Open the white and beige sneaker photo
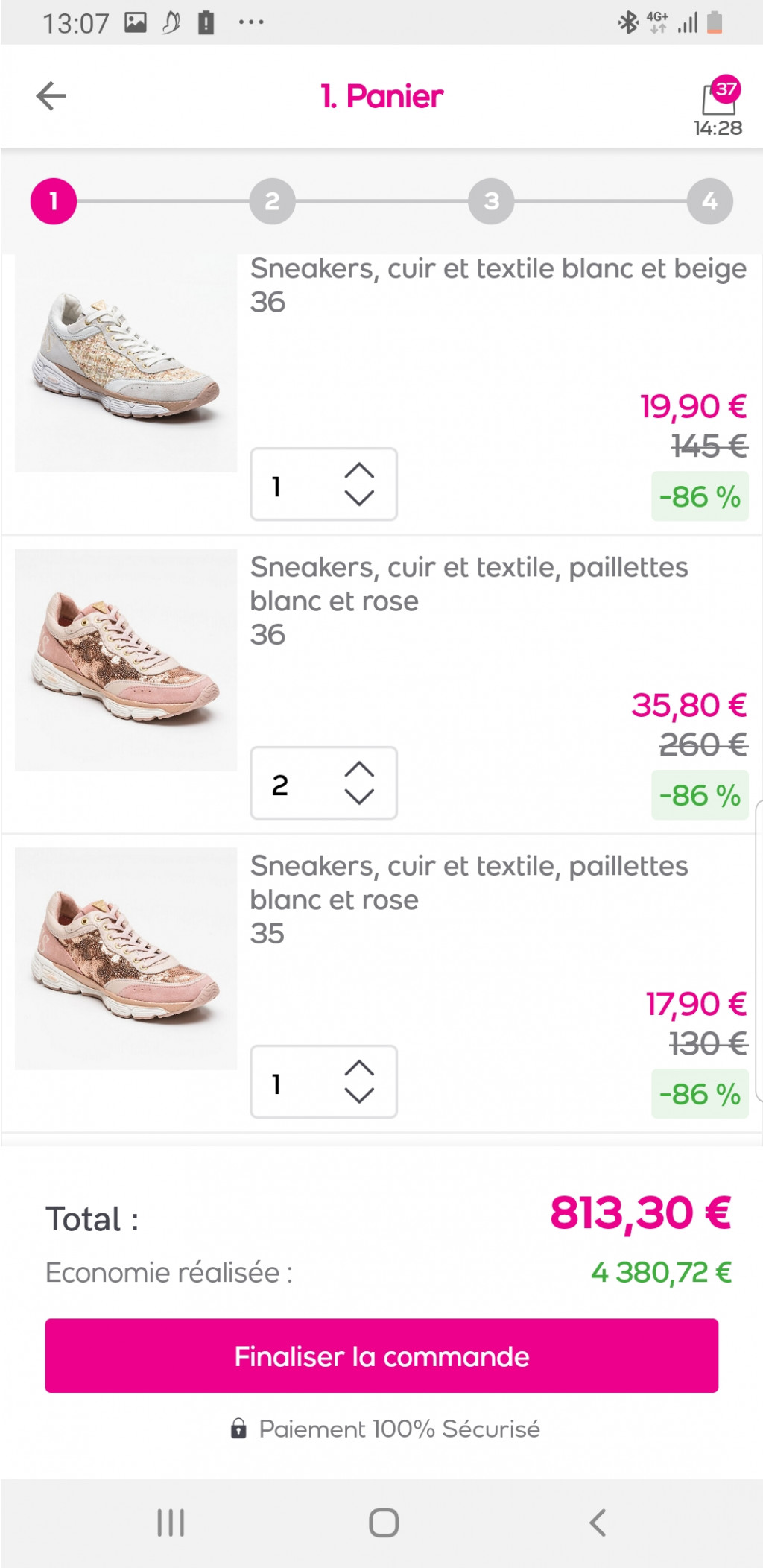This screenshot has width=763, height=1568. [126, 364]
